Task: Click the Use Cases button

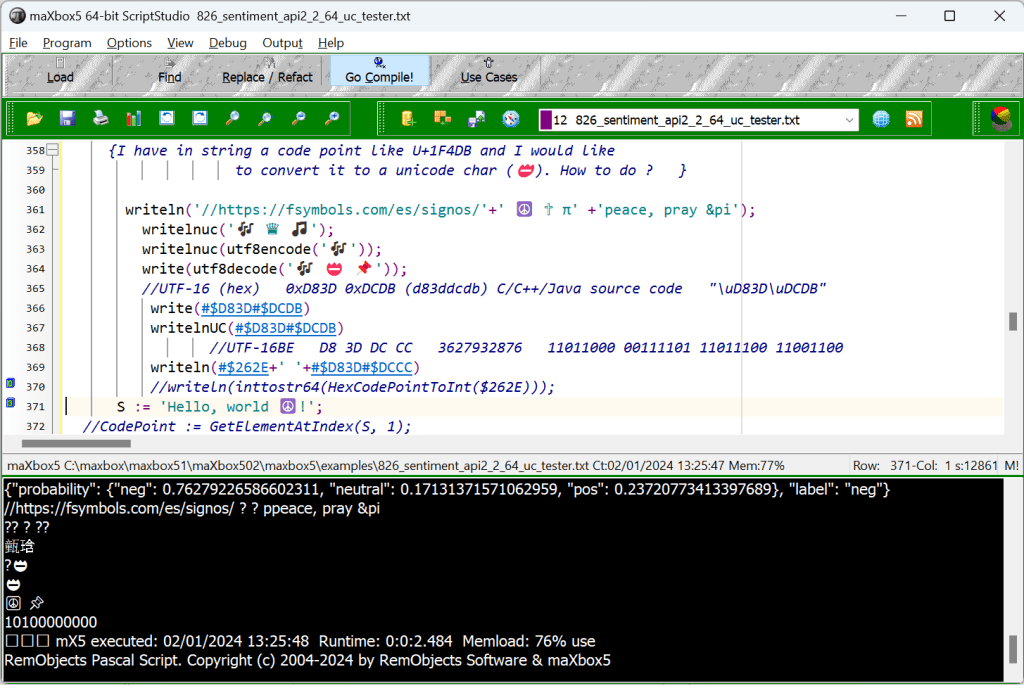Action: click(x=489, y=71)
